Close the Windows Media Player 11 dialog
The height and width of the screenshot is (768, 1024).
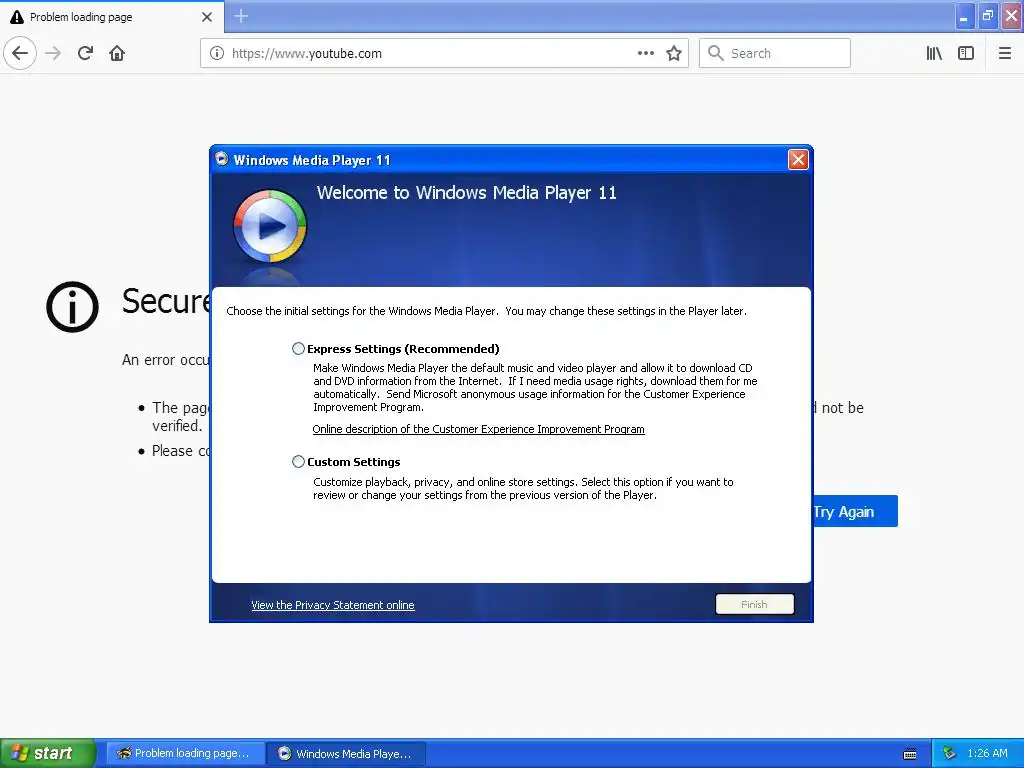coord(798,159)
